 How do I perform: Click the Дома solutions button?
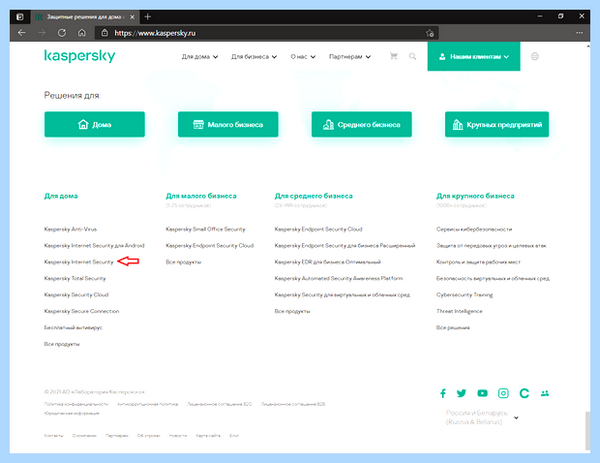[95, 124]
